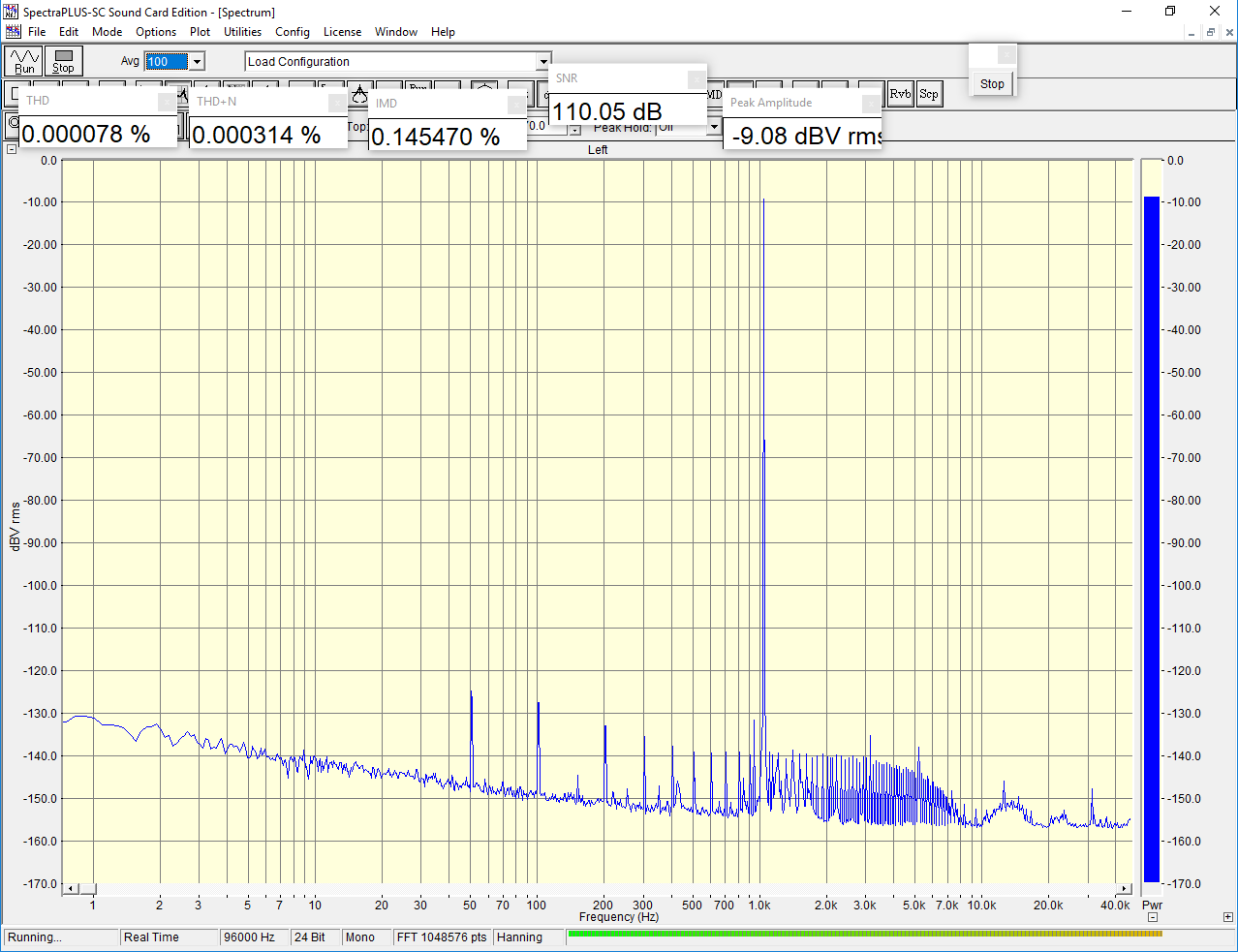Open the Utilities menu
Viewport: 1238px width, 952px height.
pos(242,32)
